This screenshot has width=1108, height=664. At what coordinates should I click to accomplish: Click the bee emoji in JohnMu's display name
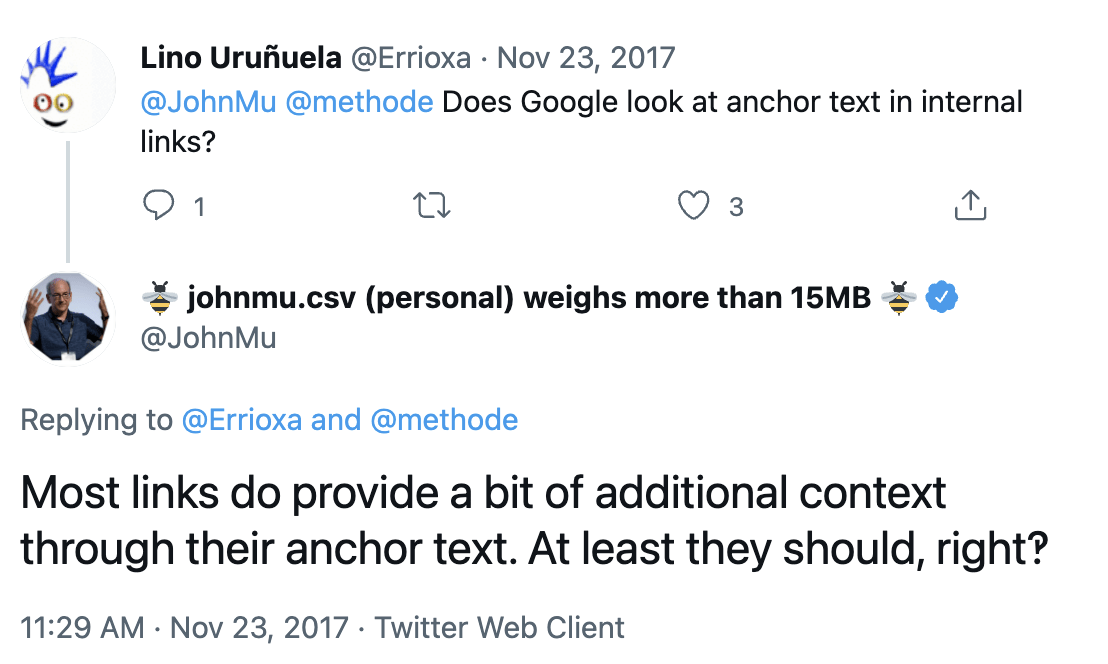pos(158,296)
